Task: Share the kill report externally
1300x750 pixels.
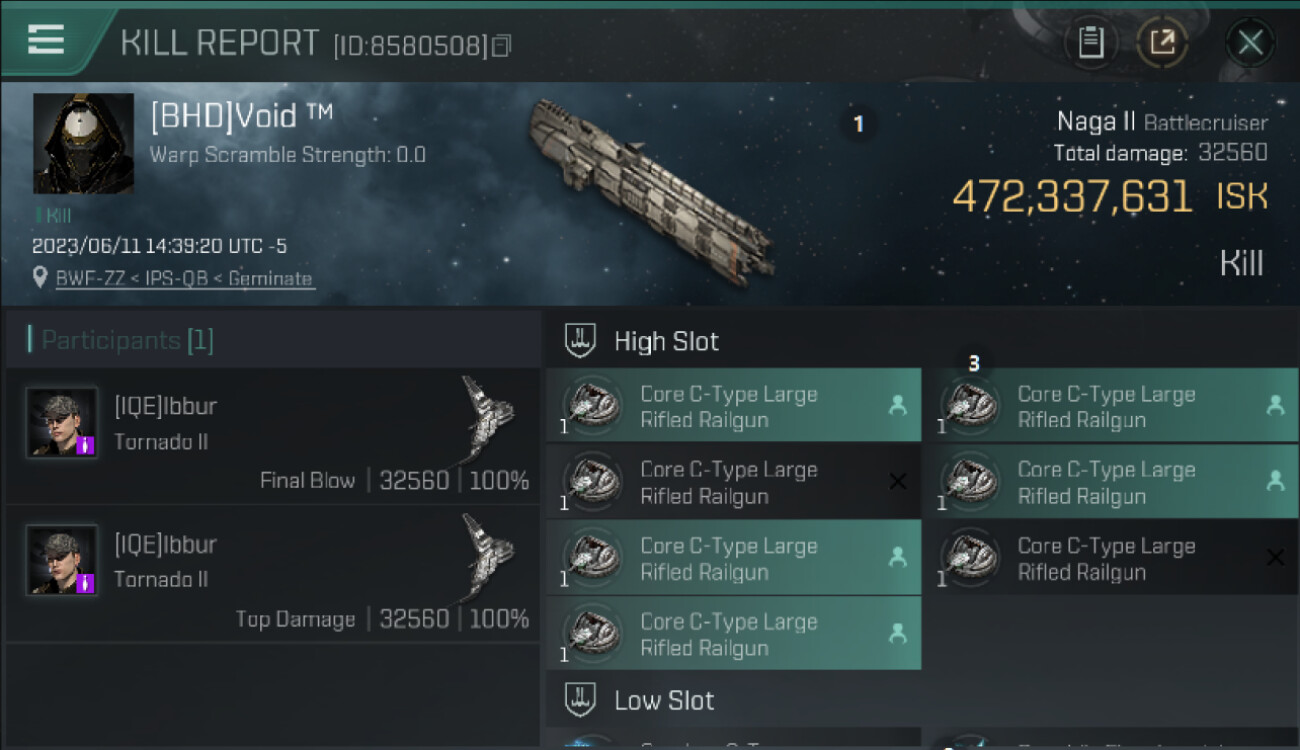Action: (x=1162, y=42)
